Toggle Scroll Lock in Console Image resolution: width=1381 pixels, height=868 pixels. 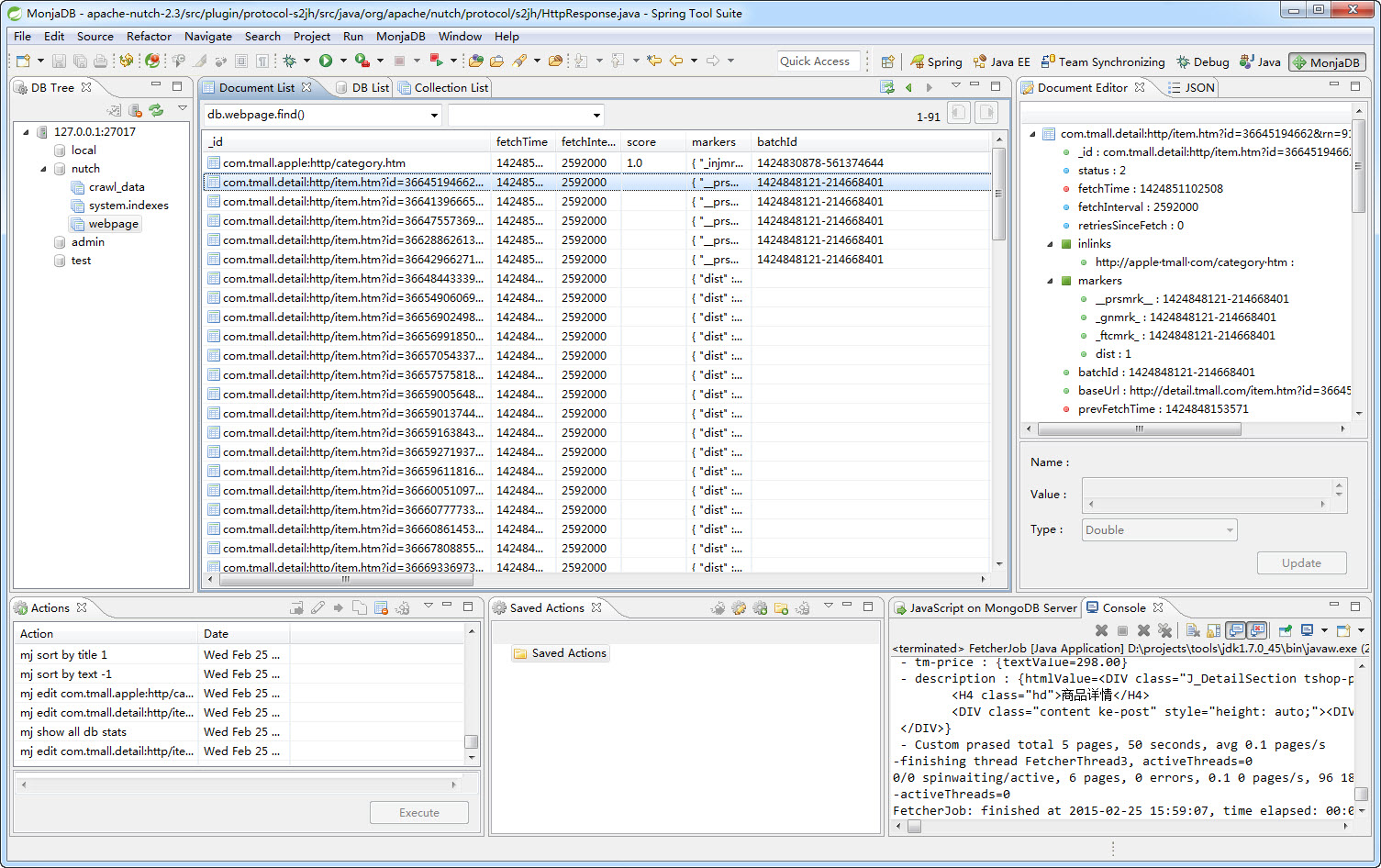[1214, 630]
